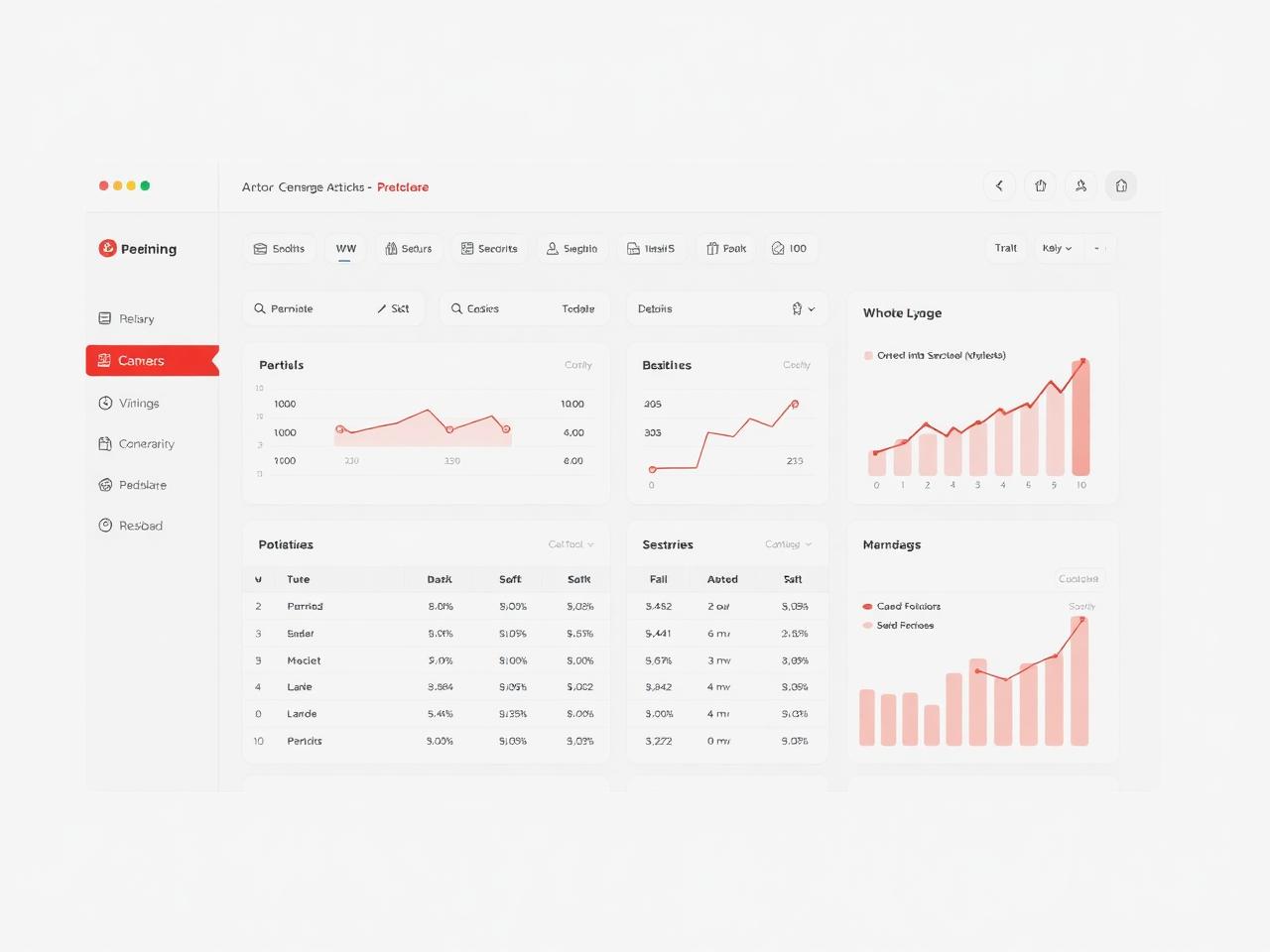
Task: Open the Kely dropdown
Action: point(1057,248)
